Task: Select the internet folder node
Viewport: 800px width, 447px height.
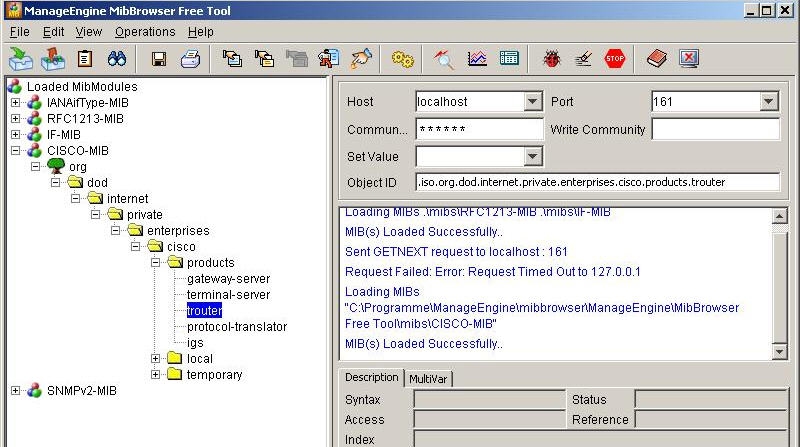Action: coord(128,198)
